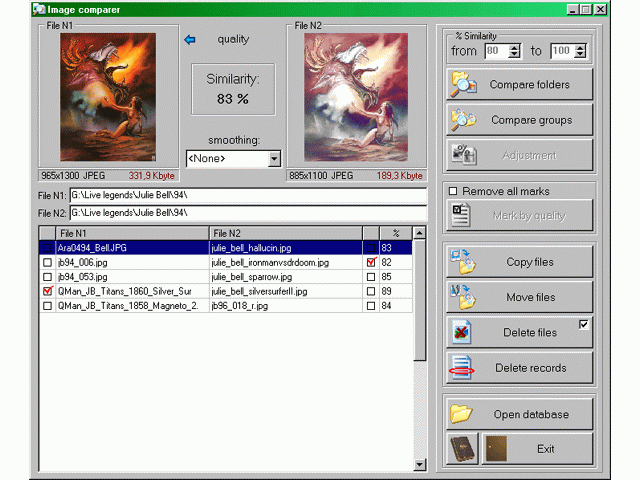Screen dimensions: 640x480
Task: Check File N1 box for jb94_053.jpg
Action: [47, 277]
